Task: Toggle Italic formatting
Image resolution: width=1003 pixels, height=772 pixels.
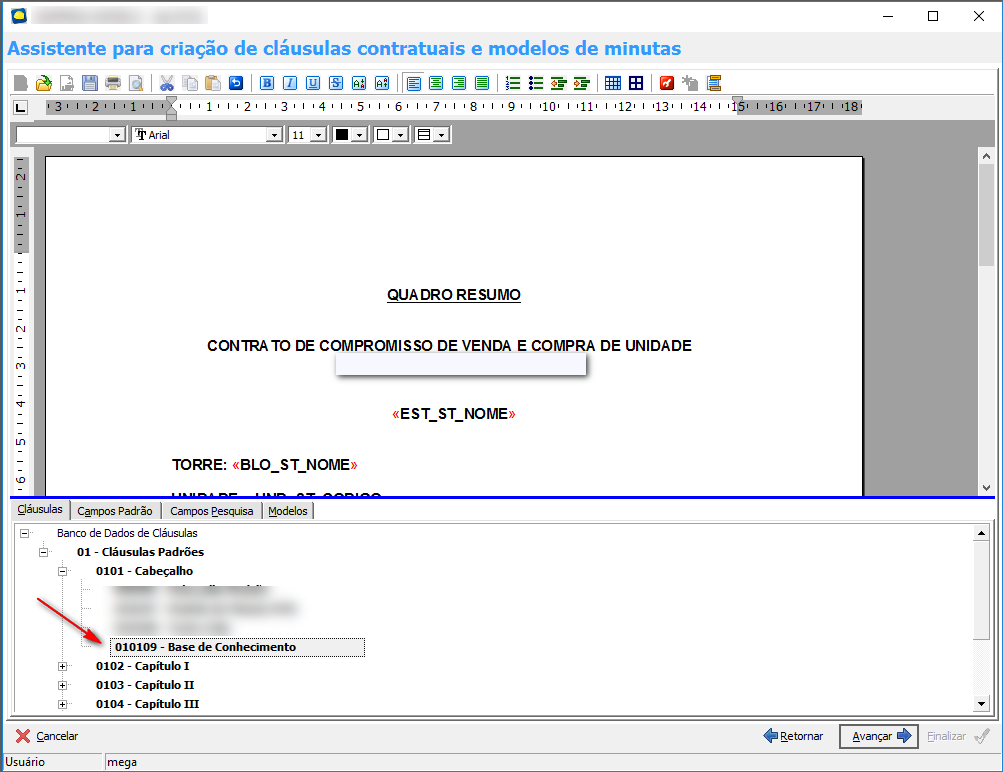Action: click(x=290, y=83)
